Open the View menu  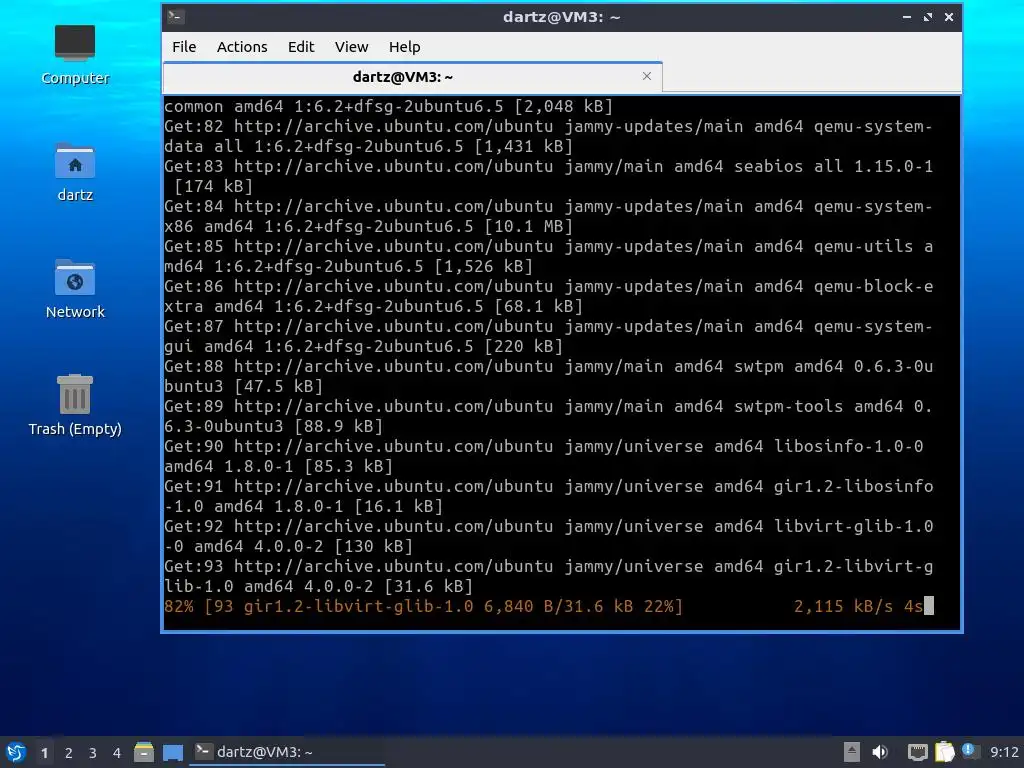(x=351, y=47)
